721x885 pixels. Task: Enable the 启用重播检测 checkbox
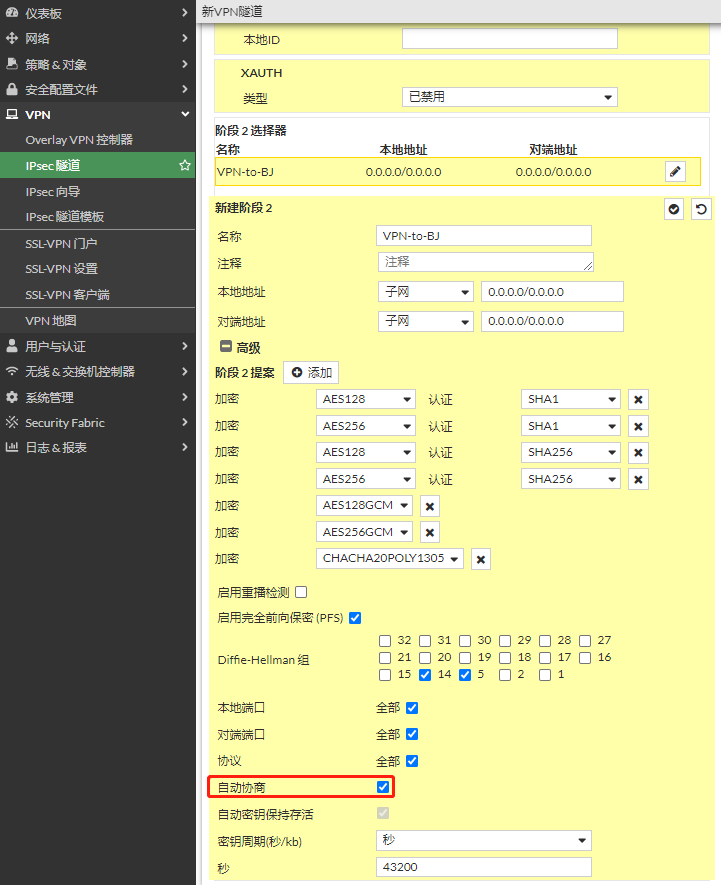[x=301, y=592]
